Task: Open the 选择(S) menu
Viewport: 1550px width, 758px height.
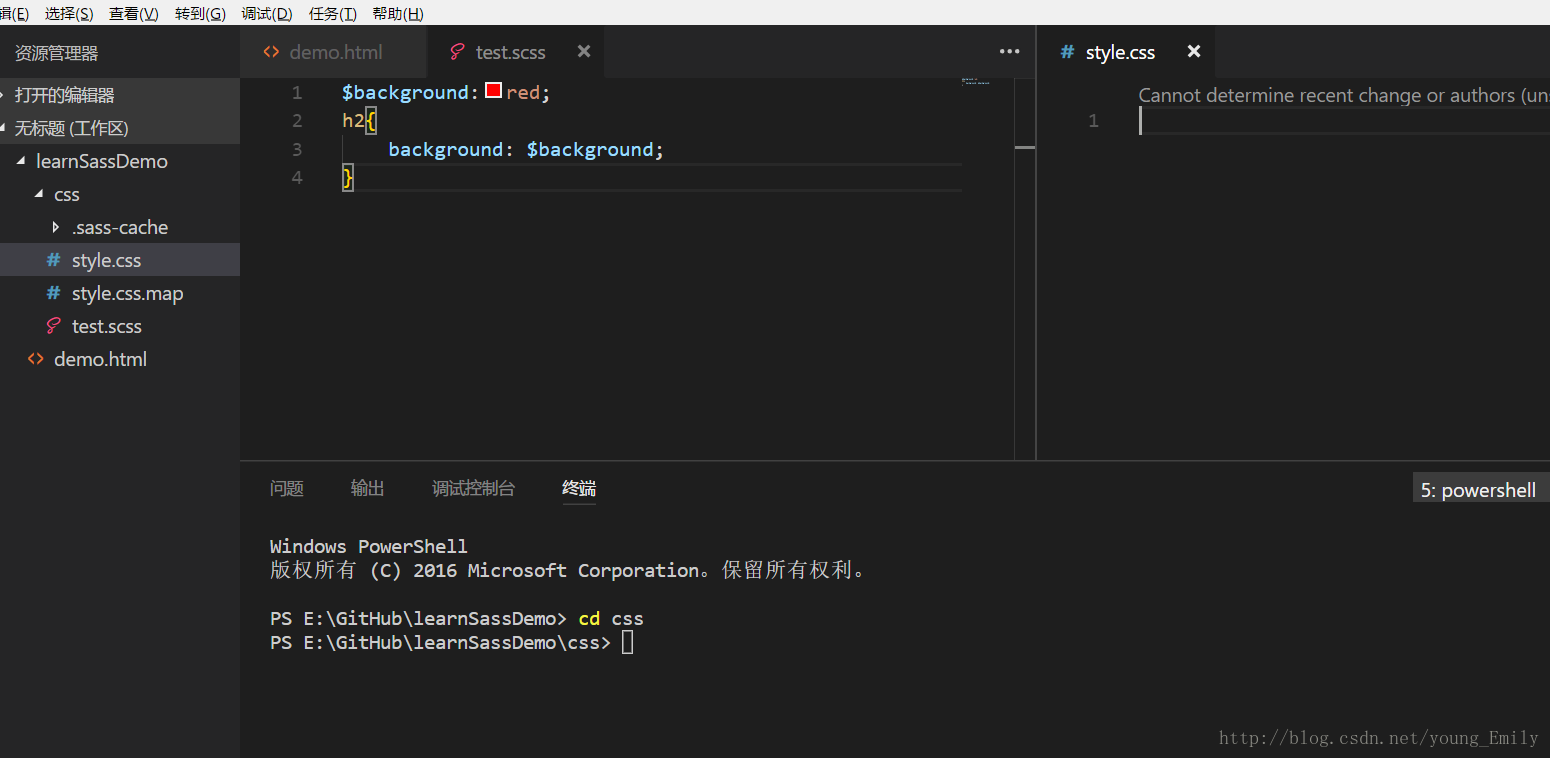Action: point(69,13)
